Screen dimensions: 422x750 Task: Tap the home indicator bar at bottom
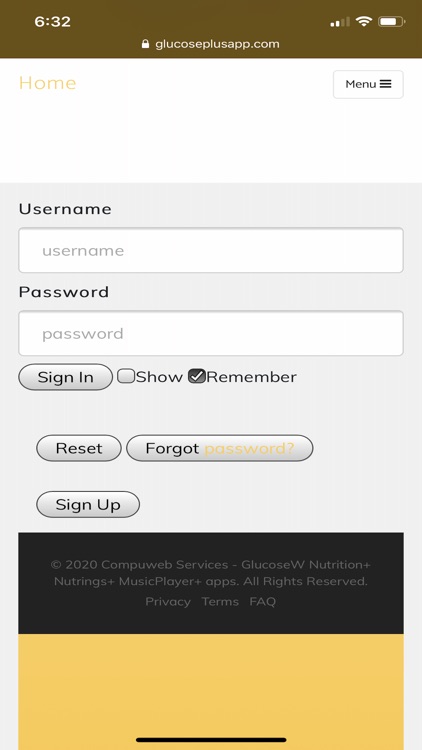pyautogui.click(x=211, y=740)
